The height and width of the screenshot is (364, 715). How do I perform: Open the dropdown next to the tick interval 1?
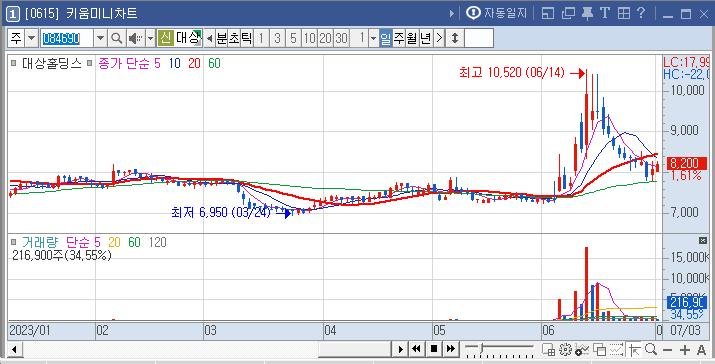coord(373,38)
